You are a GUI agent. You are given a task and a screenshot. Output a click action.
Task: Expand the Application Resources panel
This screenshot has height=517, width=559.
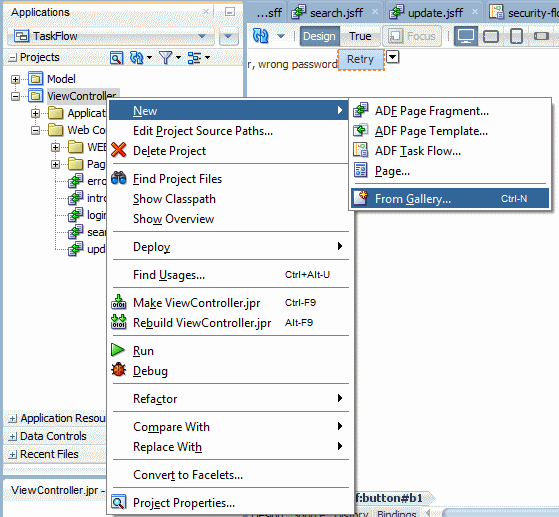tap(12, 418)
